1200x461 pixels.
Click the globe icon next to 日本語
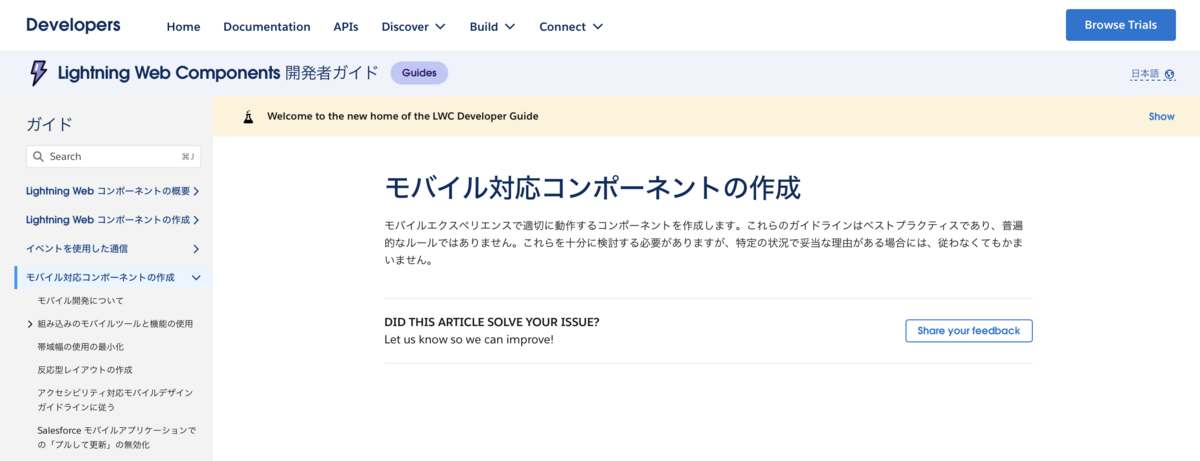click(1169, 74)
